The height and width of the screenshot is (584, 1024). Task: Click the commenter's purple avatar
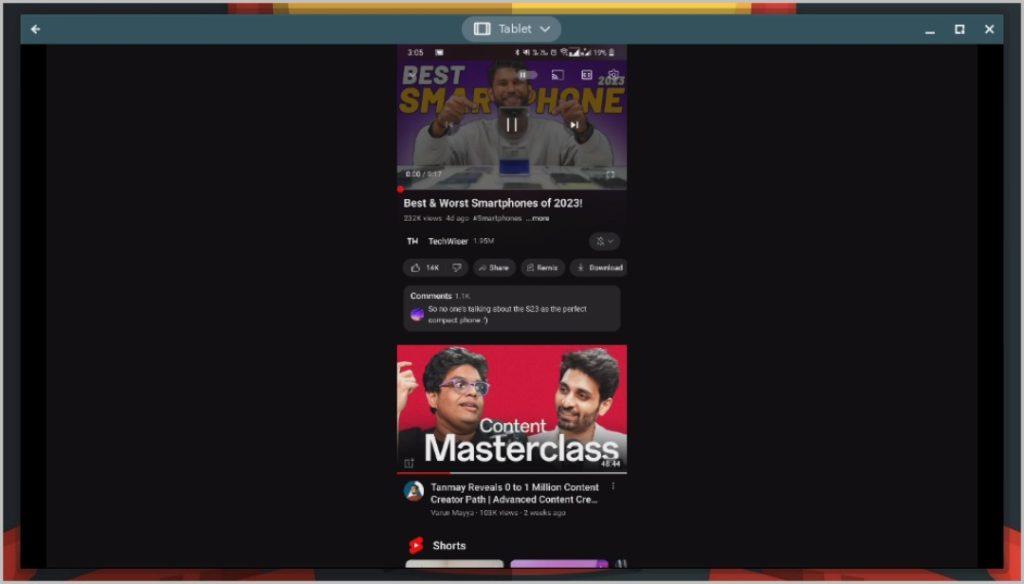[417, 315]
